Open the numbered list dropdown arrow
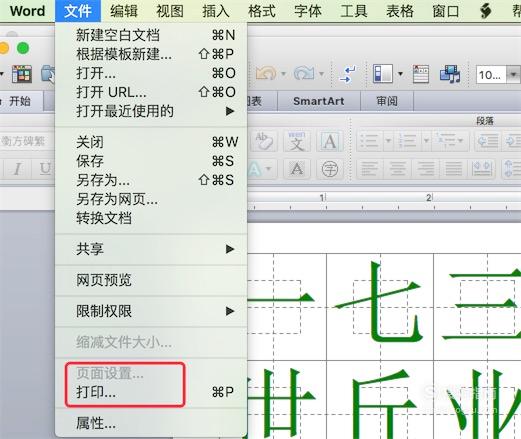The height and width of the screenshot is (439, 521). (x=426, y=141)
